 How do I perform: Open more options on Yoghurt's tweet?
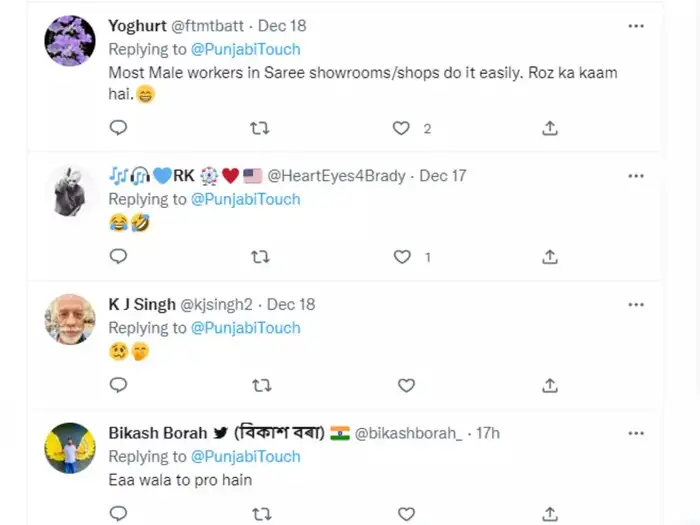click(x=636, y=26)
